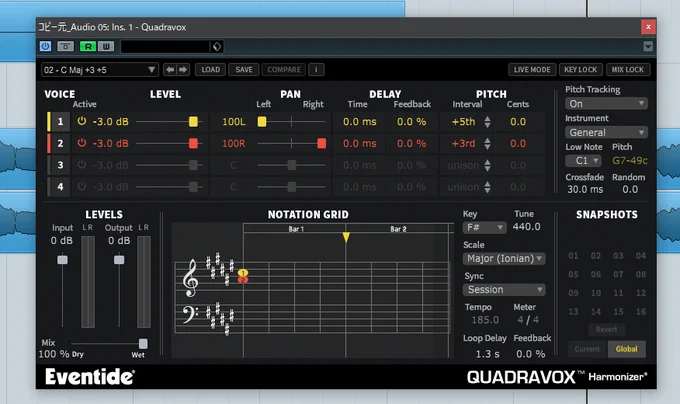The width and height of the screenshot is (680, 404).
Task: Select voice 4 number tab
Action: (x=60, y=186)
